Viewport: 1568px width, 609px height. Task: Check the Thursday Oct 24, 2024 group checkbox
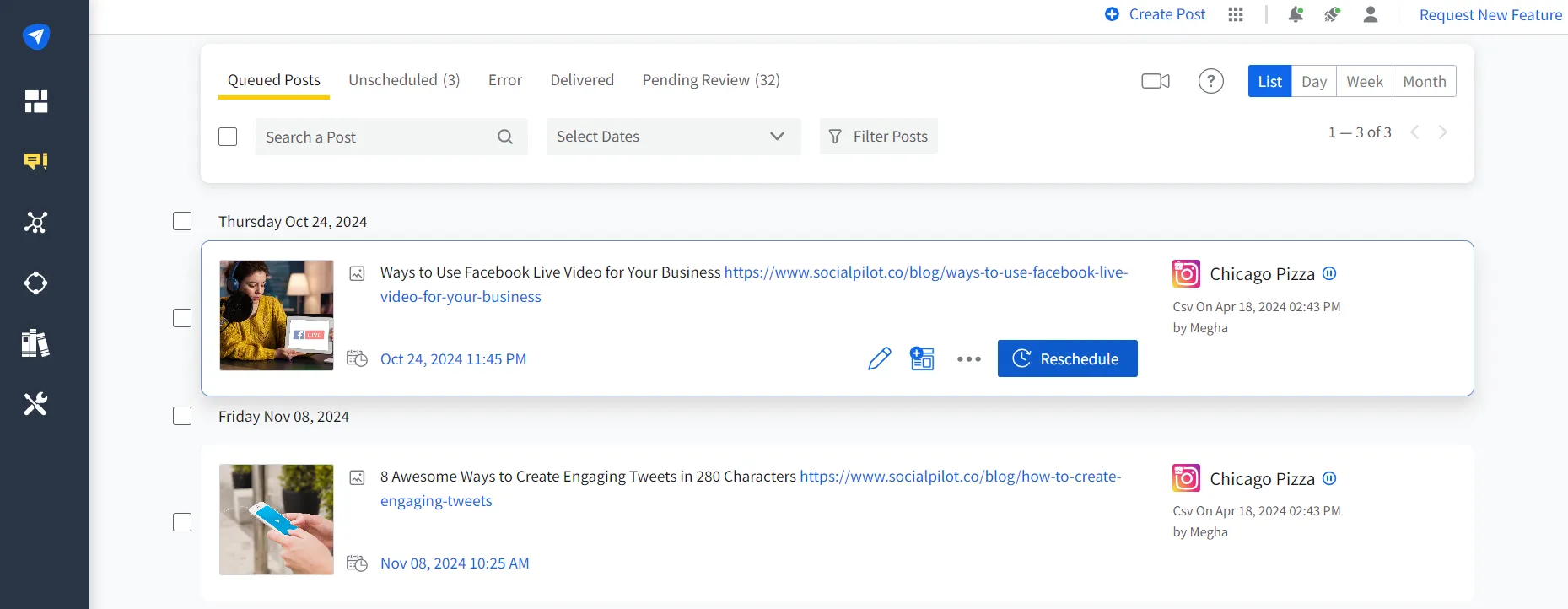(182, 221)
